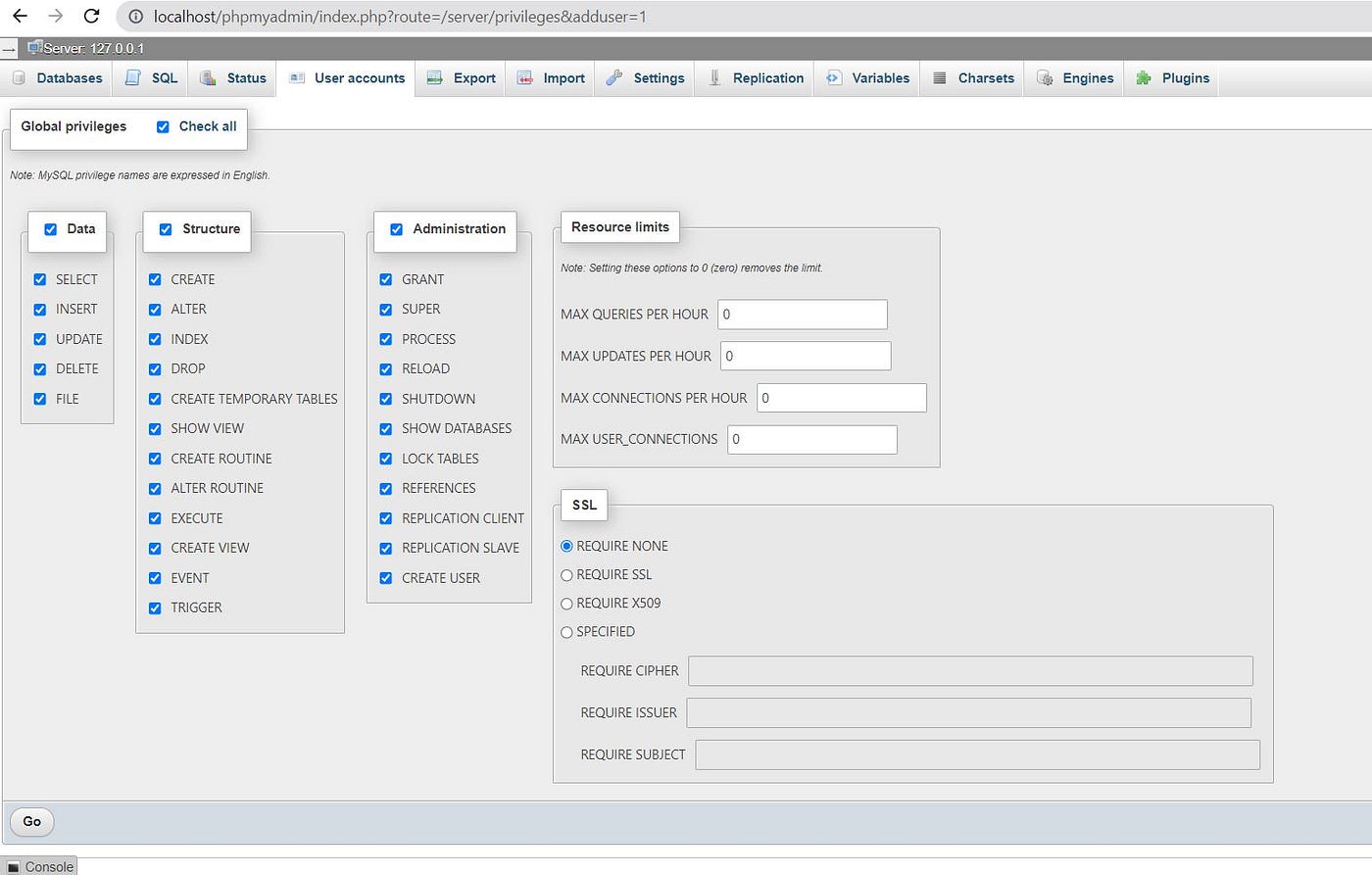Select the REQUIRE X509 option

566,604
